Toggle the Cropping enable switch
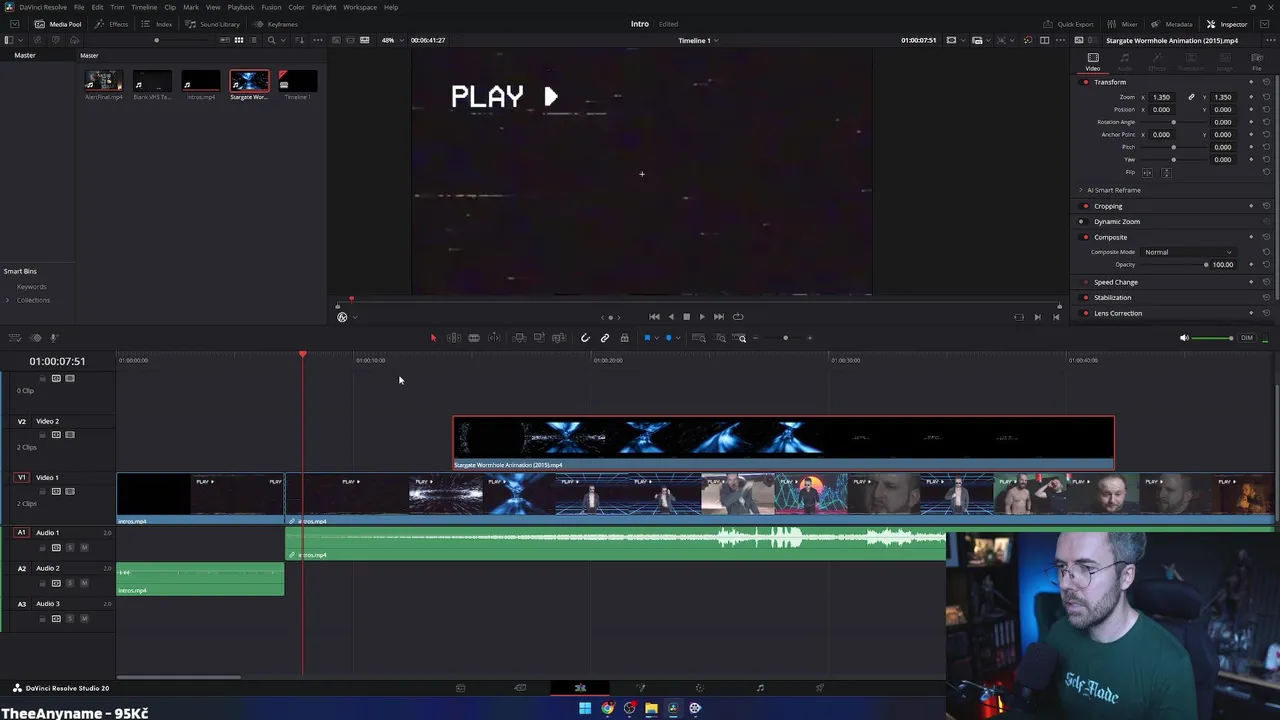 click(x=1085, y=206)
